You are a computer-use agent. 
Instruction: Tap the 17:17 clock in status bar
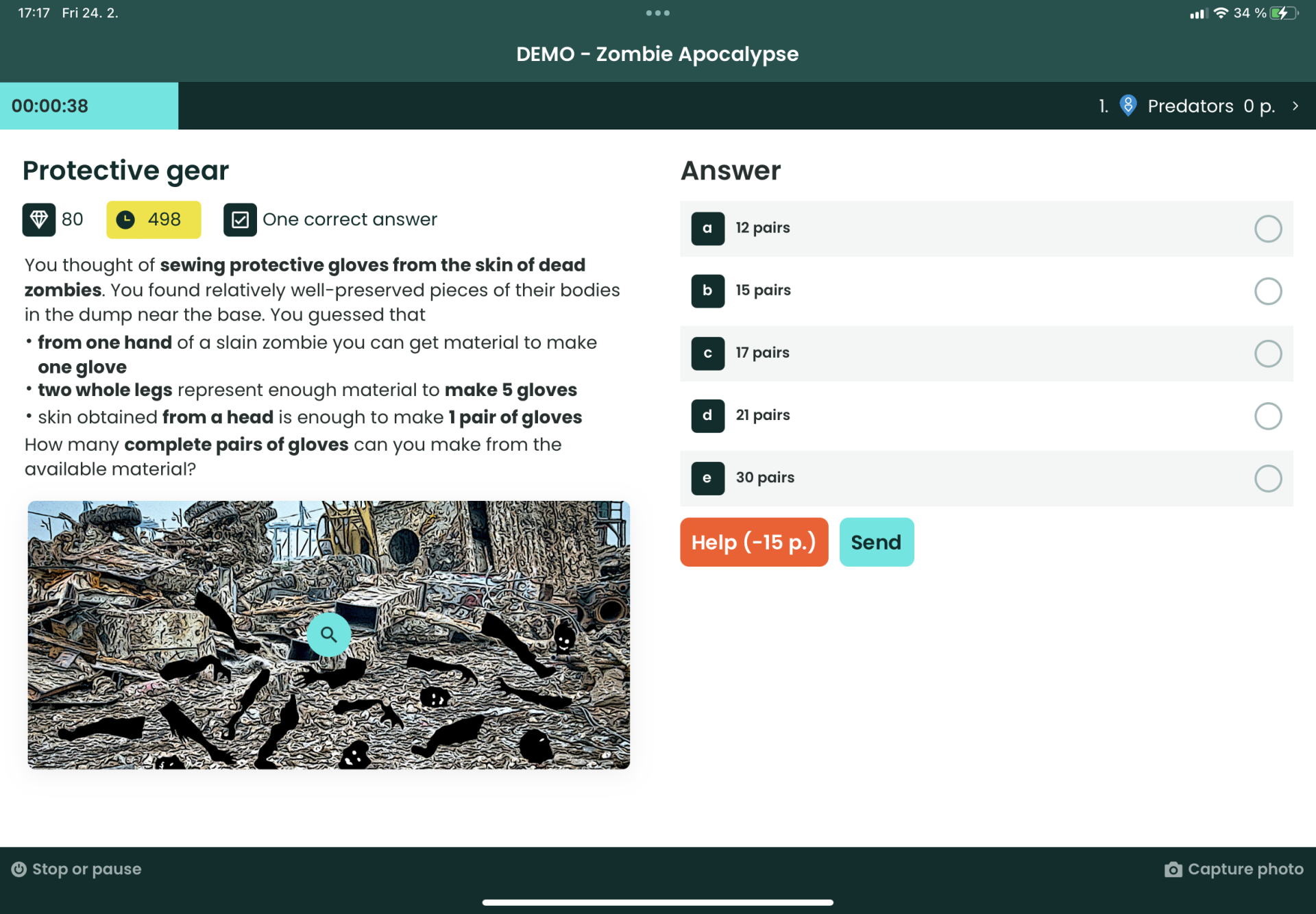click(34, 13)
